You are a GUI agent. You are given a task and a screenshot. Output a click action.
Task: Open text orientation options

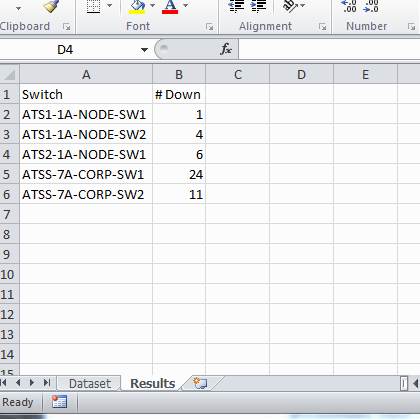coord(289,6)
